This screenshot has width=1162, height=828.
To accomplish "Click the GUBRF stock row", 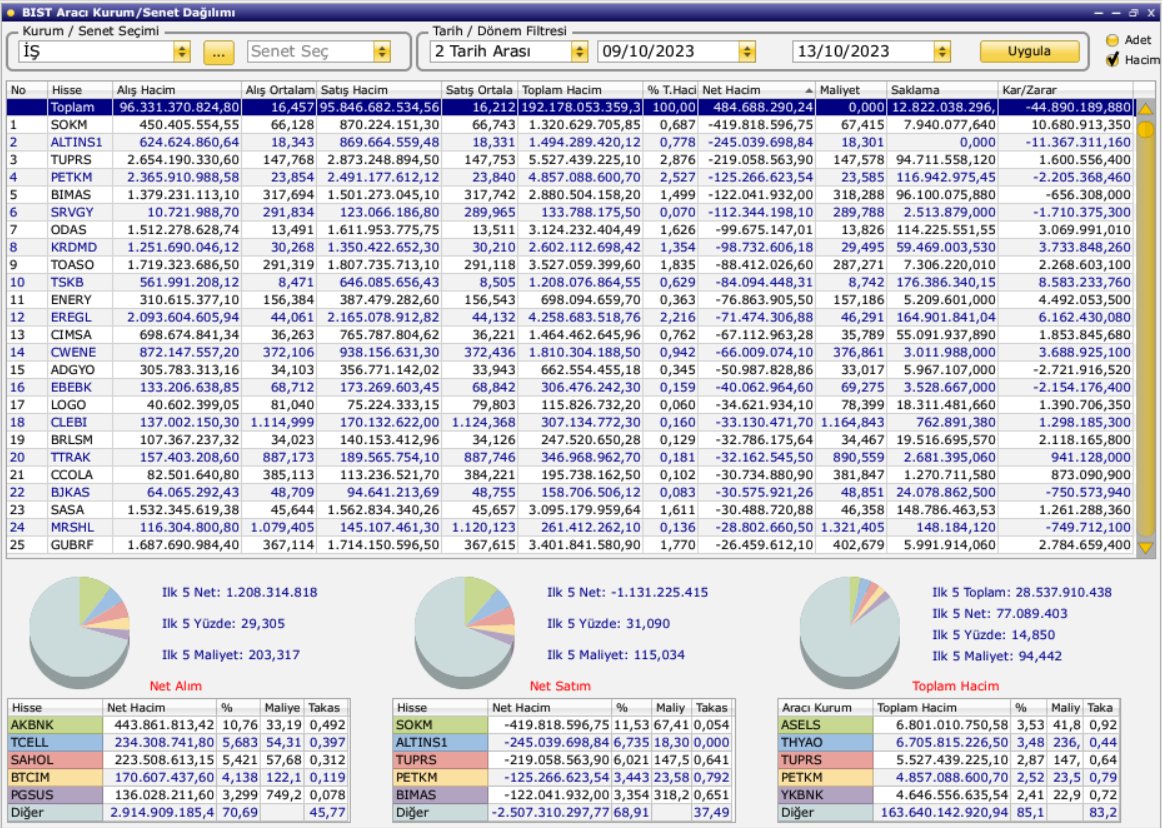I will [x=570, y=545].
